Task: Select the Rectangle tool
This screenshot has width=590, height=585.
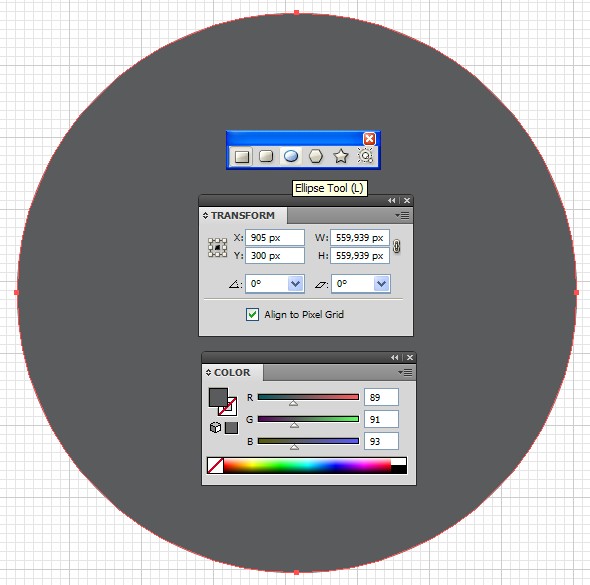Action: click(x=242, y=157)
